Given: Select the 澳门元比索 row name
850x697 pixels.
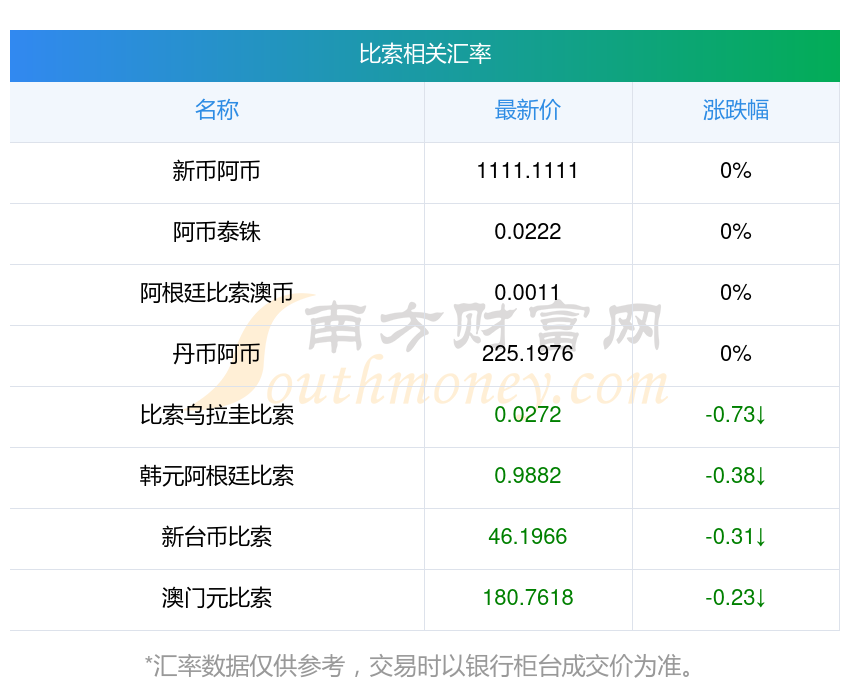Looking at the screenshot, I should pyautogui.click(x=217, y=598).
